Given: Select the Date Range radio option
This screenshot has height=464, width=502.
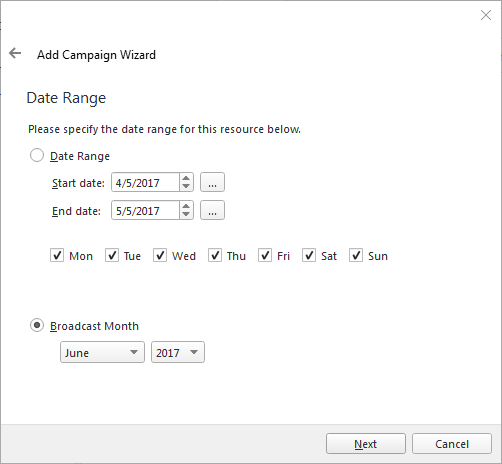Looking at the screenshot, I should coord(37,155).
